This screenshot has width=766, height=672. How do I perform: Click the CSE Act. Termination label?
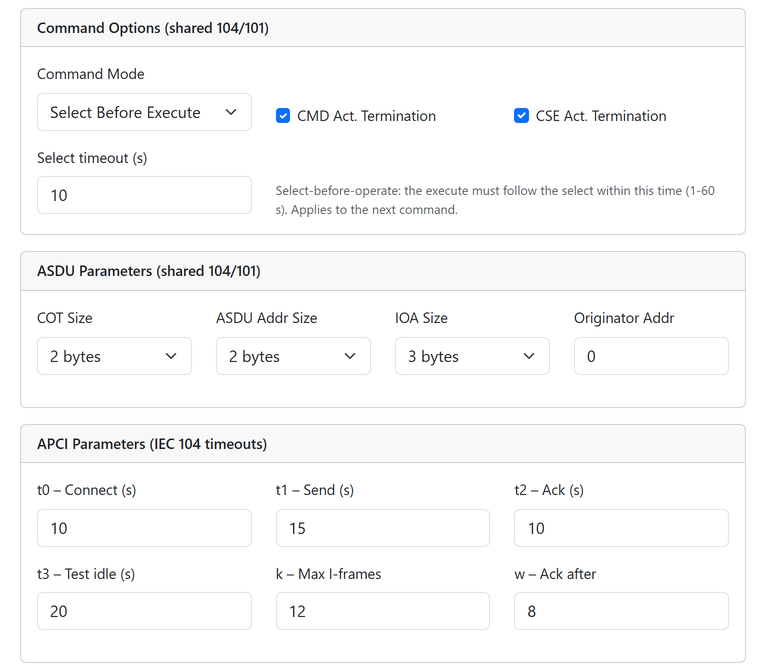(601, 116)
